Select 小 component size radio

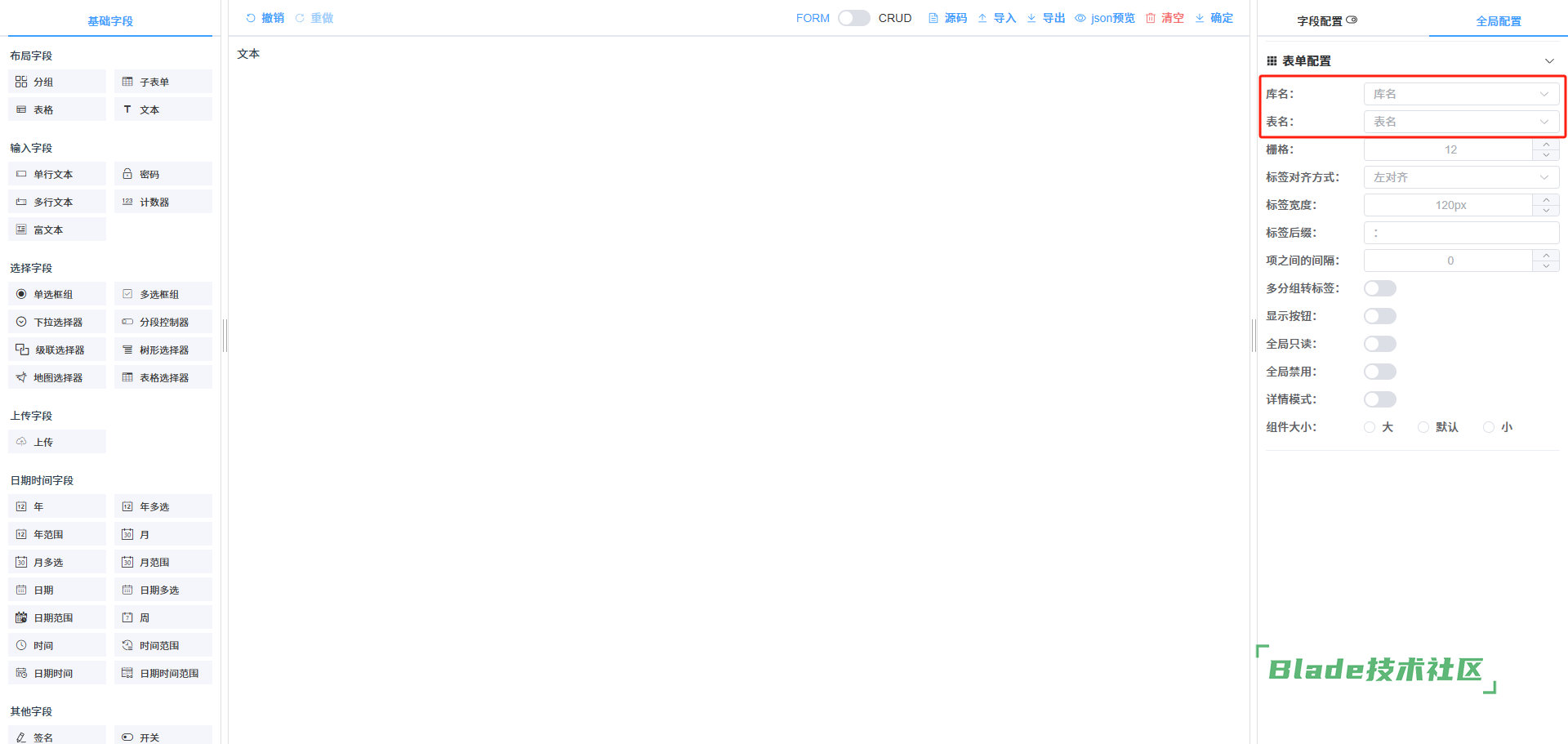(1489, 427)
